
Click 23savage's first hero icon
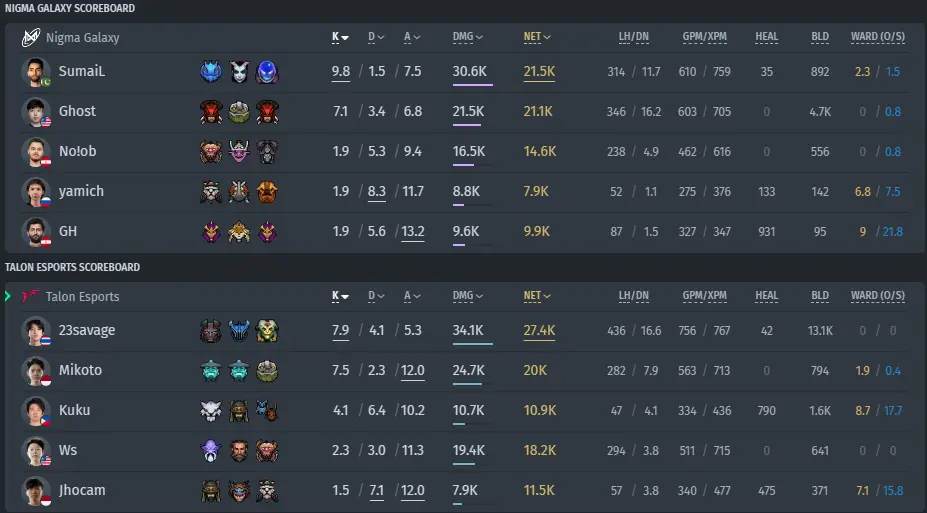click(x=211, y=331)
